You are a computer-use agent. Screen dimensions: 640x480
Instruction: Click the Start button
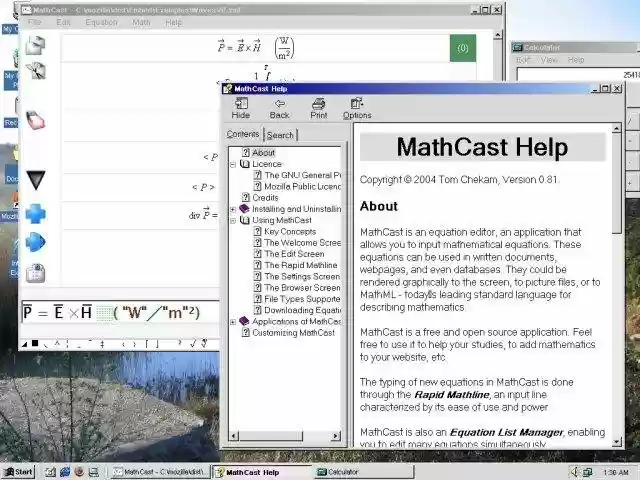click(x=19, y=472)
